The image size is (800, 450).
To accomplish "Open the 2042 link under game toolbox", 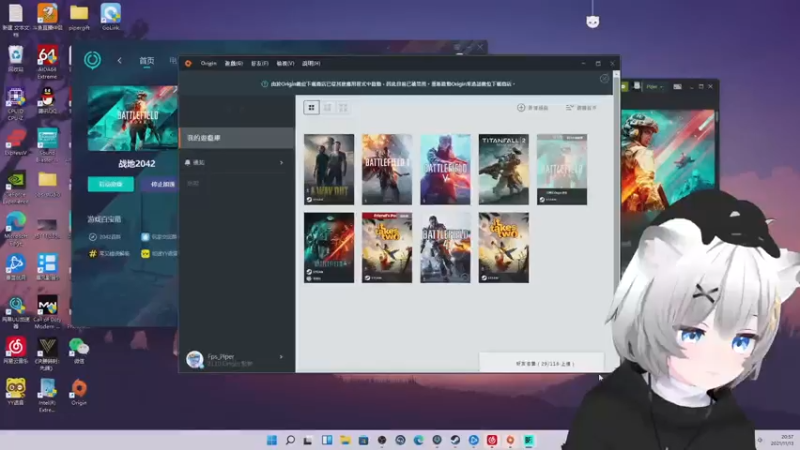I will click(x=105, y=237).
